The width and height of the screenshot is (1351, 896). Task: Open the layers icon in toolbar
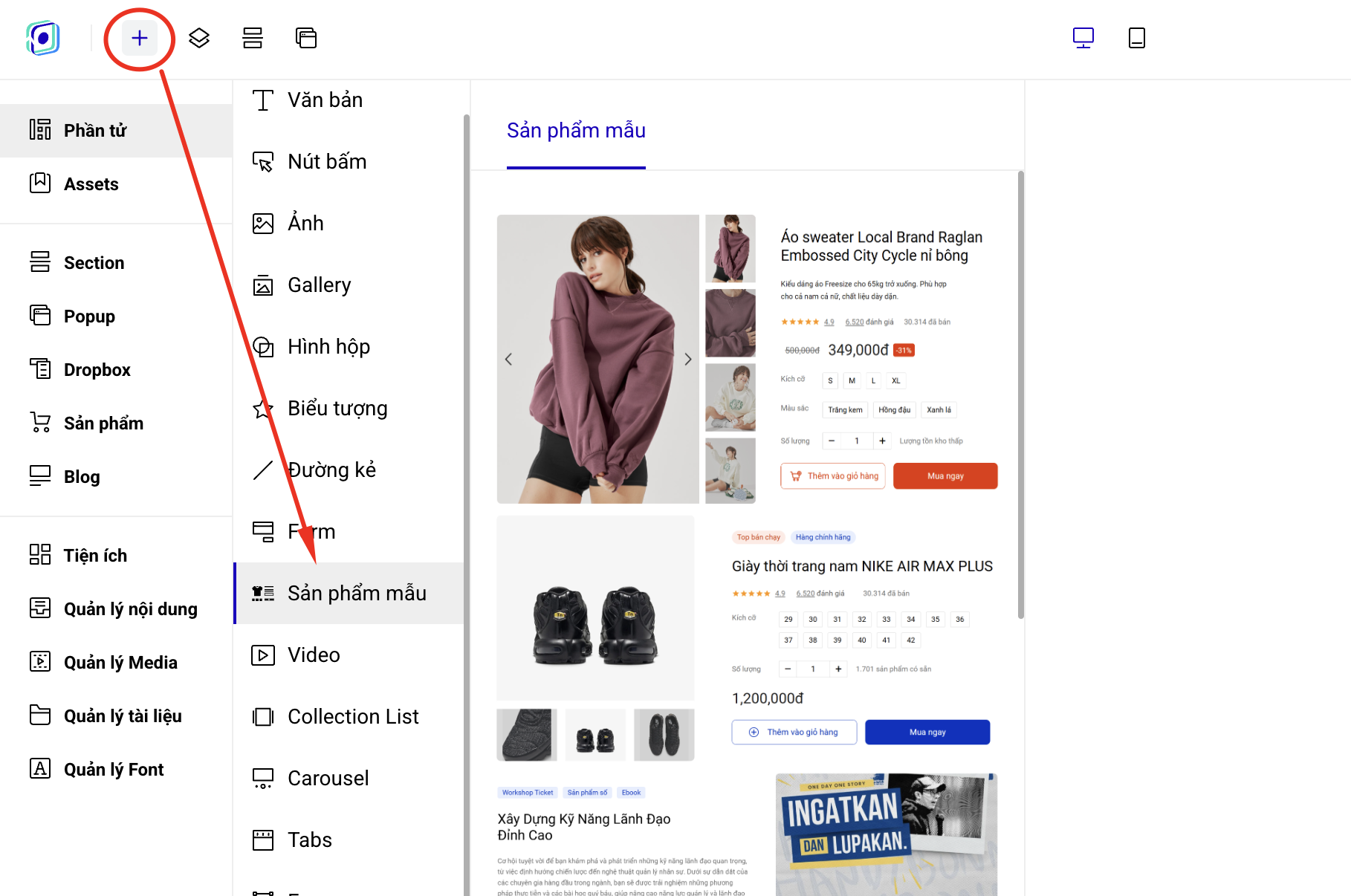[x=199, y=38]
